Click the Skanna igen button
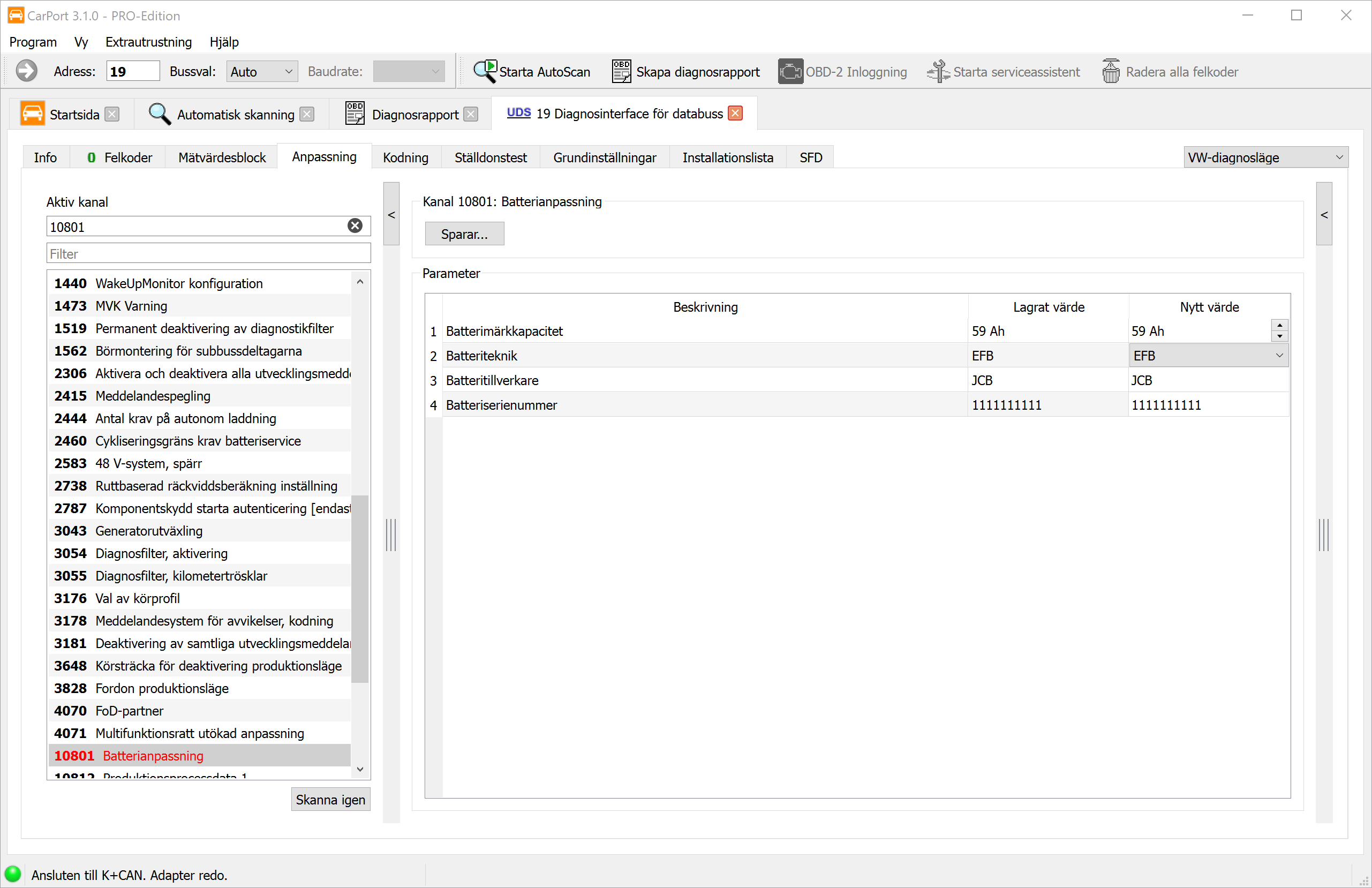1372x888 pixels. (x=330, y=800)
